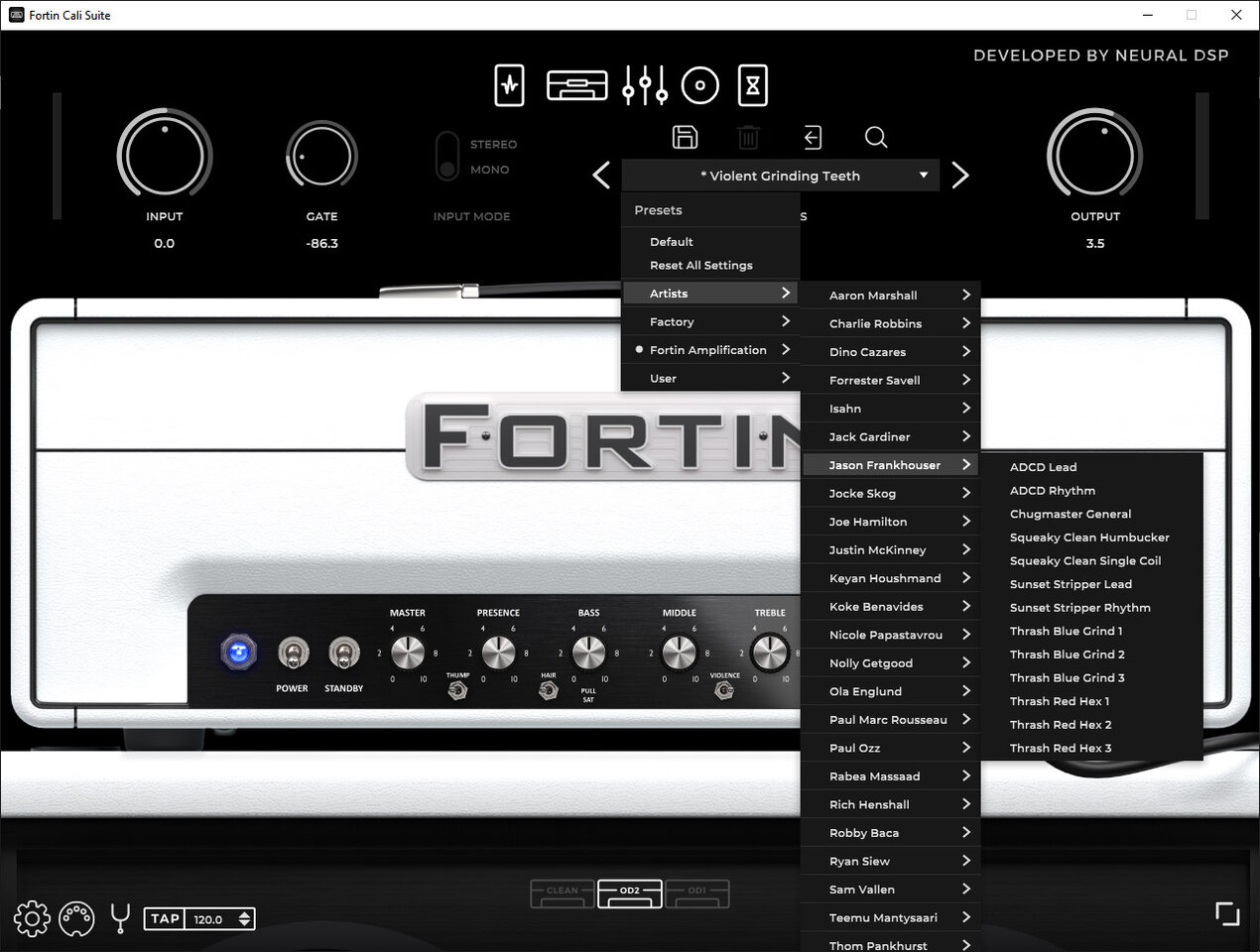This screenshot has height=952, width=1260.
Task: Click the INPUT gain knob
Action: tap(165, 156)
